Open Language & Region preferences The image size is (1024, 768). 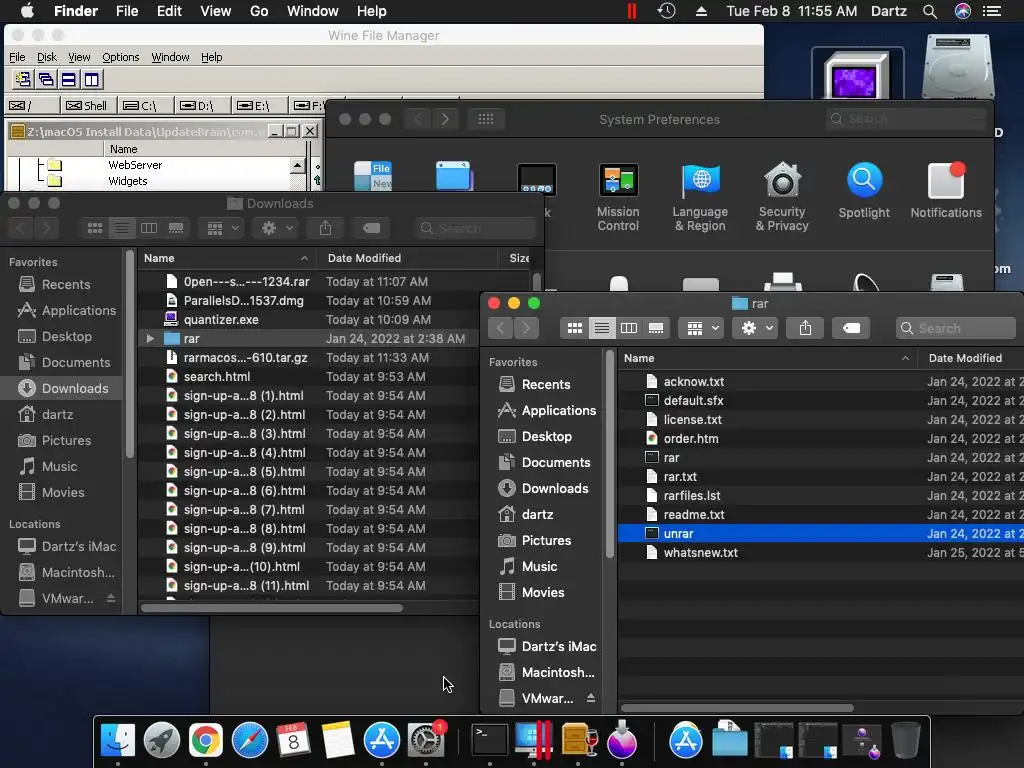click(700, 197)
